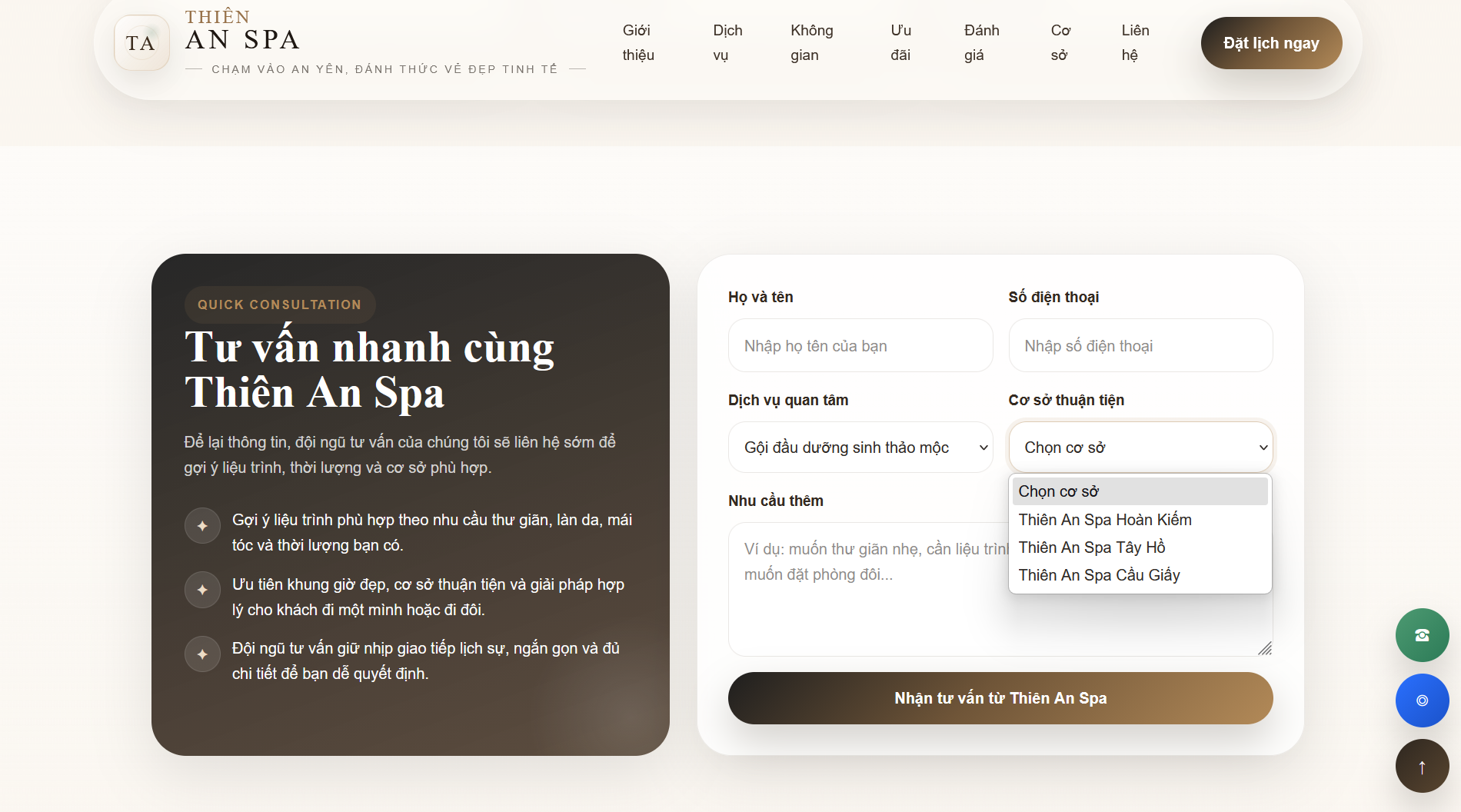Go to the 'Dịch vụ' section
The width and height of the screenshot is (1461, 812).
[x=726, y=42]
